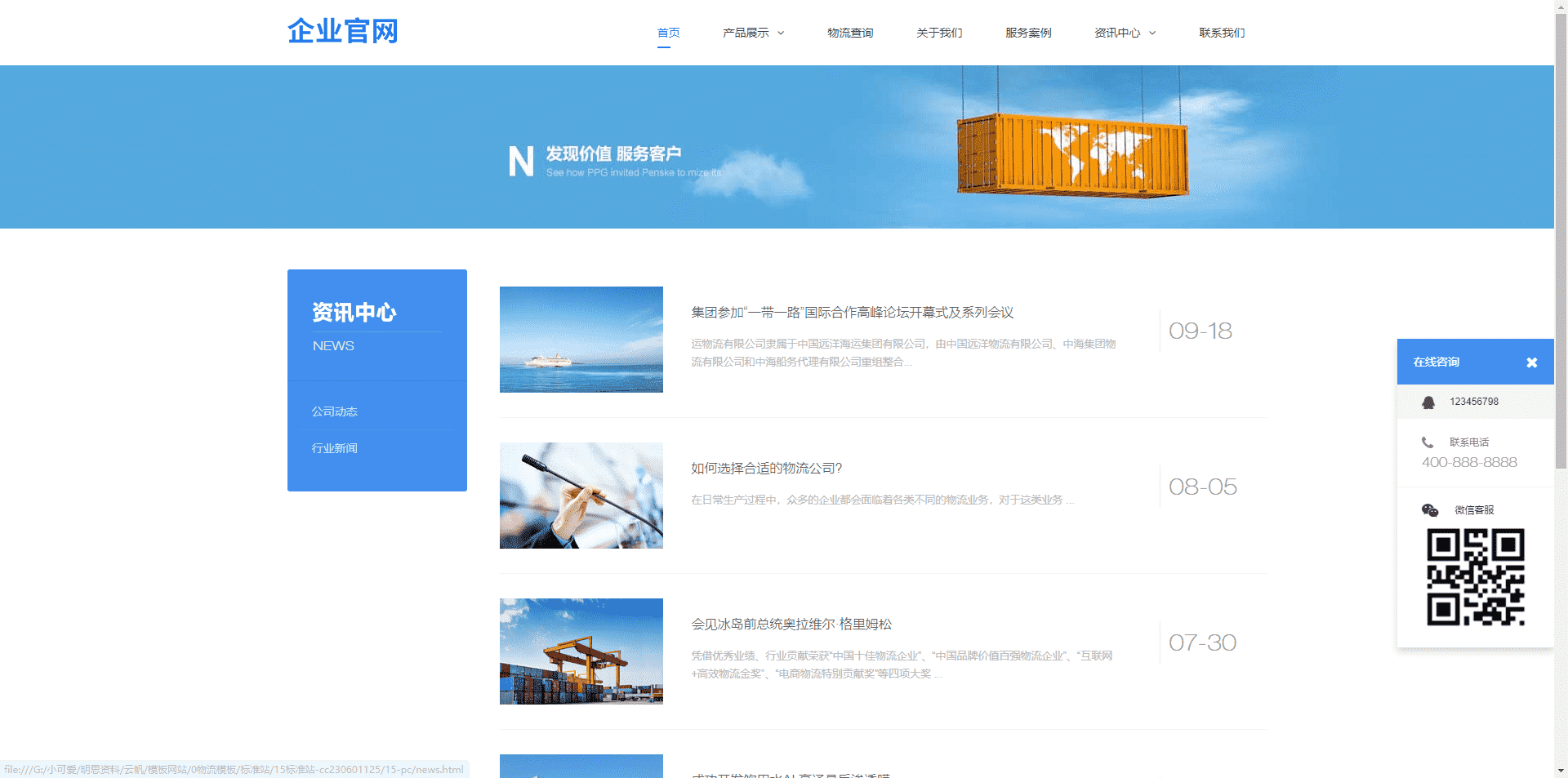The height and width of the screenshot is (778, 1568).
Task: Click the 微信客服 label
Action: (1474, 510)
